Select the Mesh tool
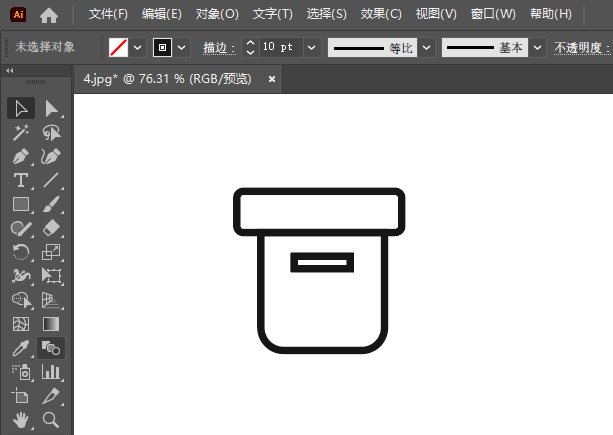The height and width of the screenshot is (435, 613). [x=21, y=324]
